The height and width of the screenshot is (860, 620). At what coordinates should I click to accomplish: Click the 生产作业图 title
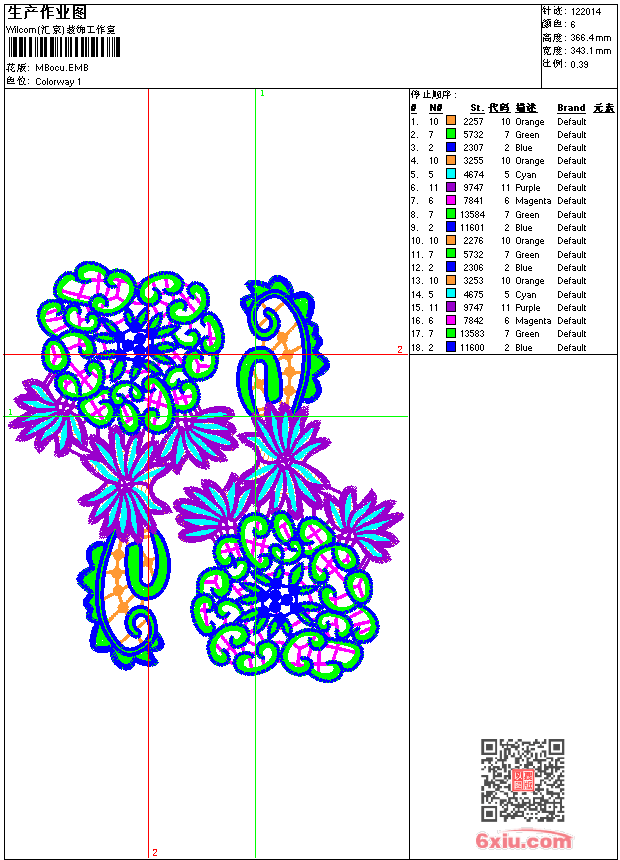point(47,13)
